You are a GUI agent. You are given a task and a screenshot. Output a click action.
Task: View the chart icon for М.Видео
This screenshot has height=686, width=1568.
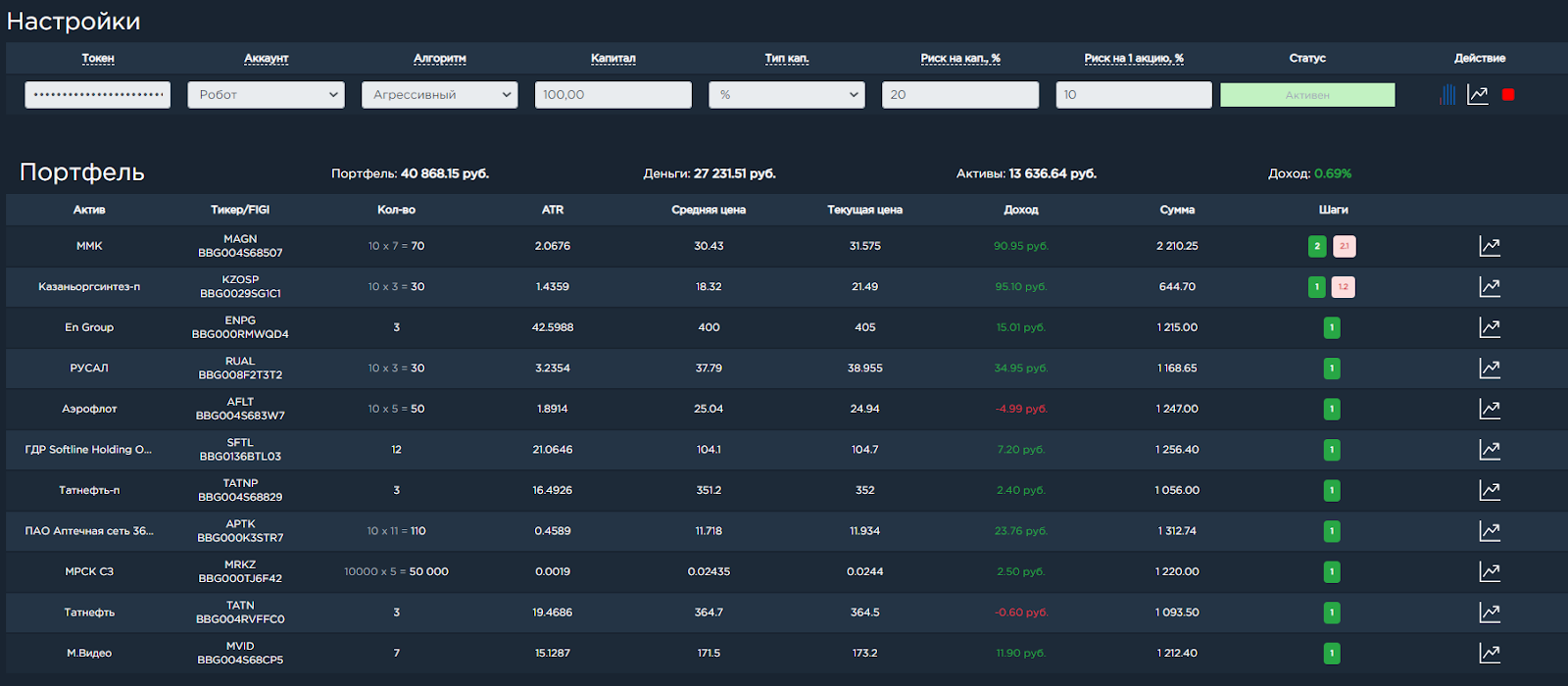point(1490,654)
